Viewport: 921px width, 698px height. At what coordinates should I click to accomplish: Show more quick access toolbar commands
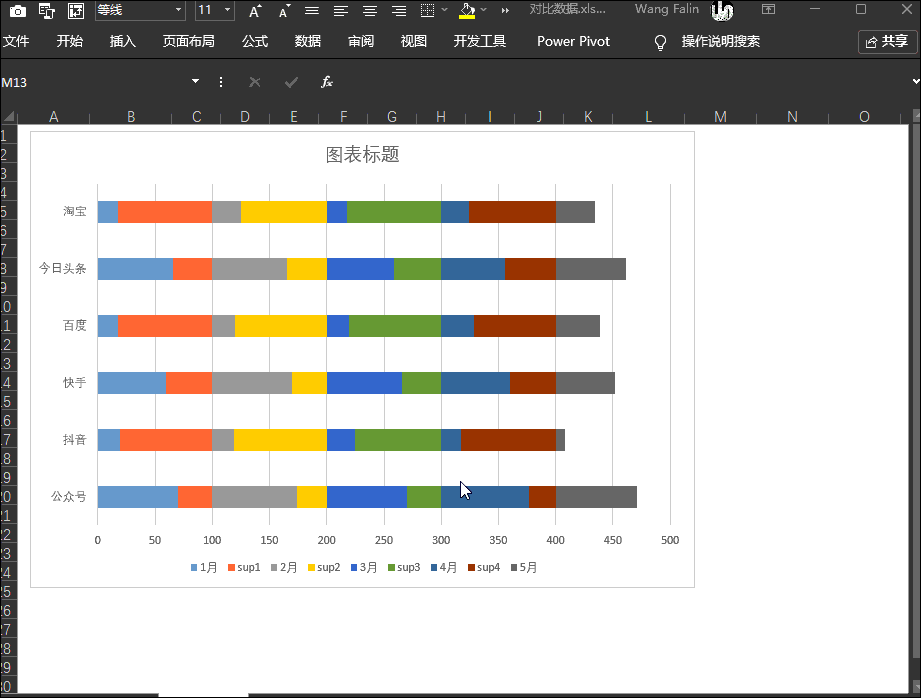tap(505, 11)
